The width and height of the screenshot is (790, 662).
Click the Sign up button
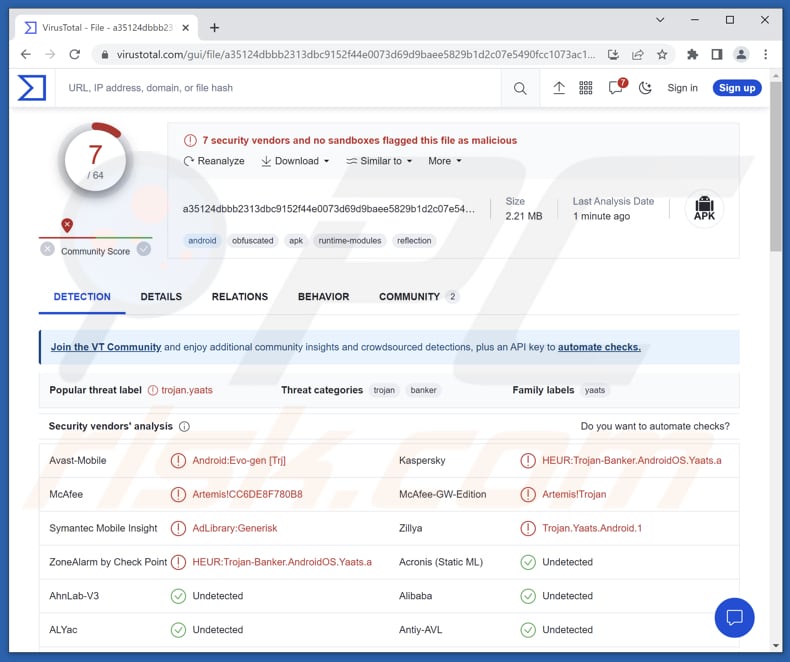(737, 88)
